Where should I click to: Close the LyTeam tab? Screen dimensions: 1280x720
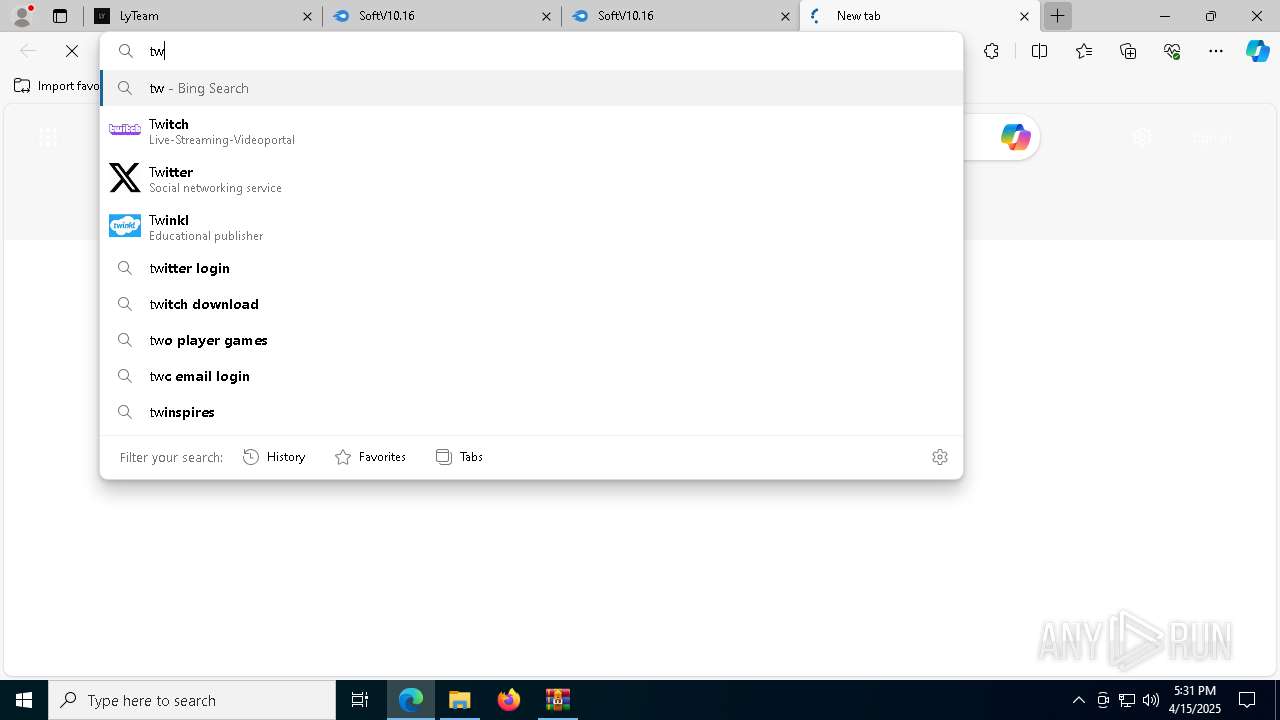(307, 16)
